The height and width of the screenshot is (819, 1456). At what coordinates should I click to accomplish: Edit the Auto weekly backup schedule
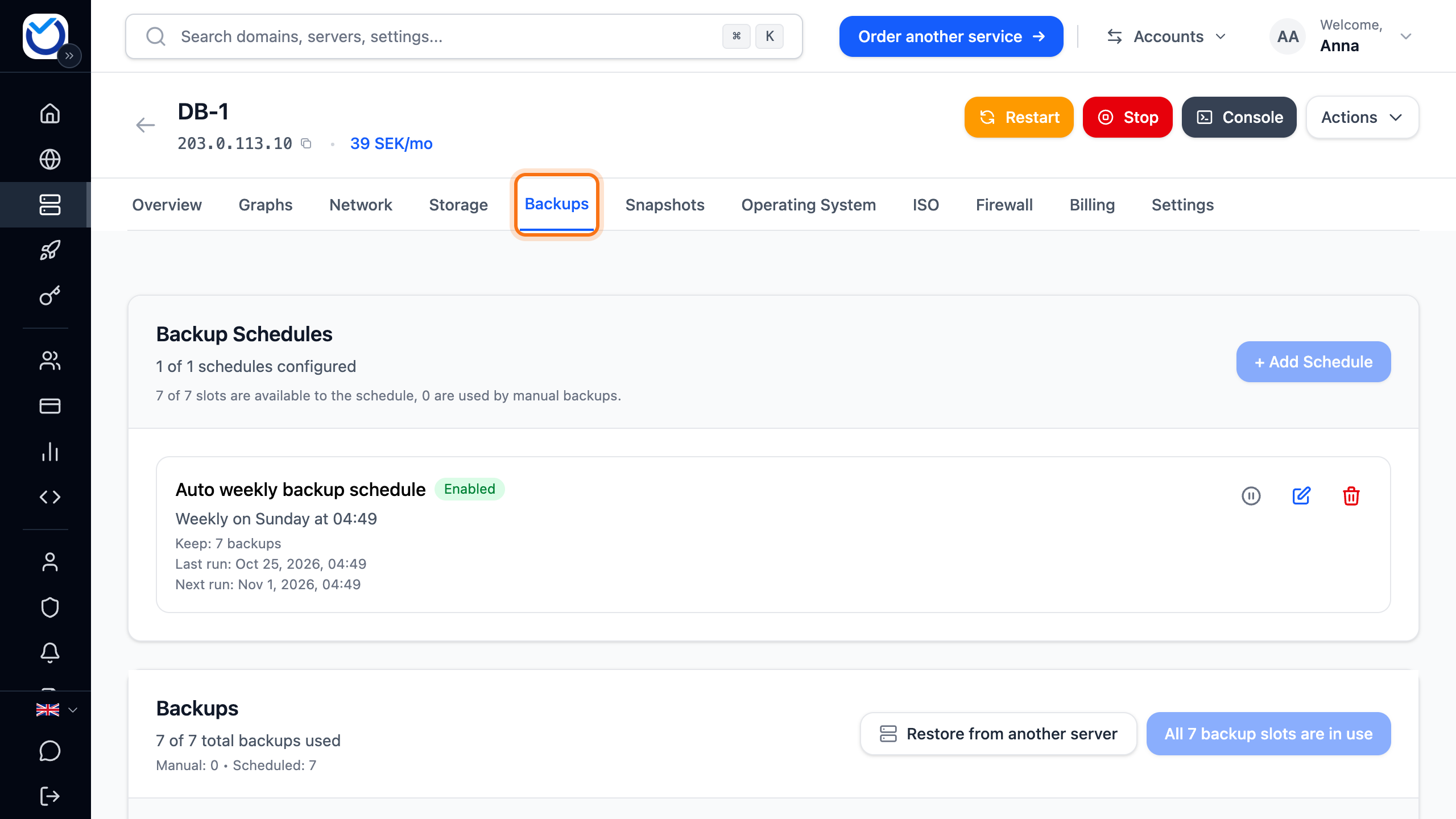(1301, 496)
